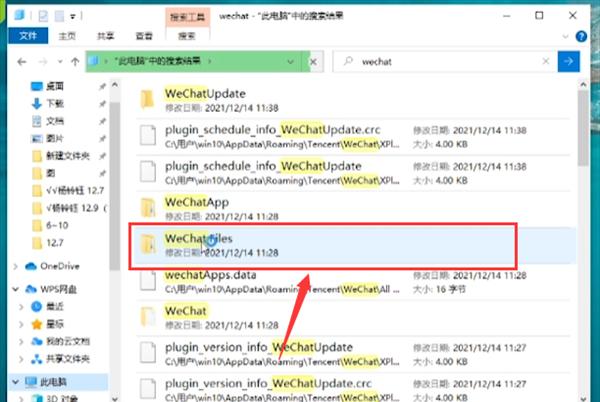This screenshot has height=402, width=600.
Task: Click main list scrollbar up arrow
Action: coord(583,84)
